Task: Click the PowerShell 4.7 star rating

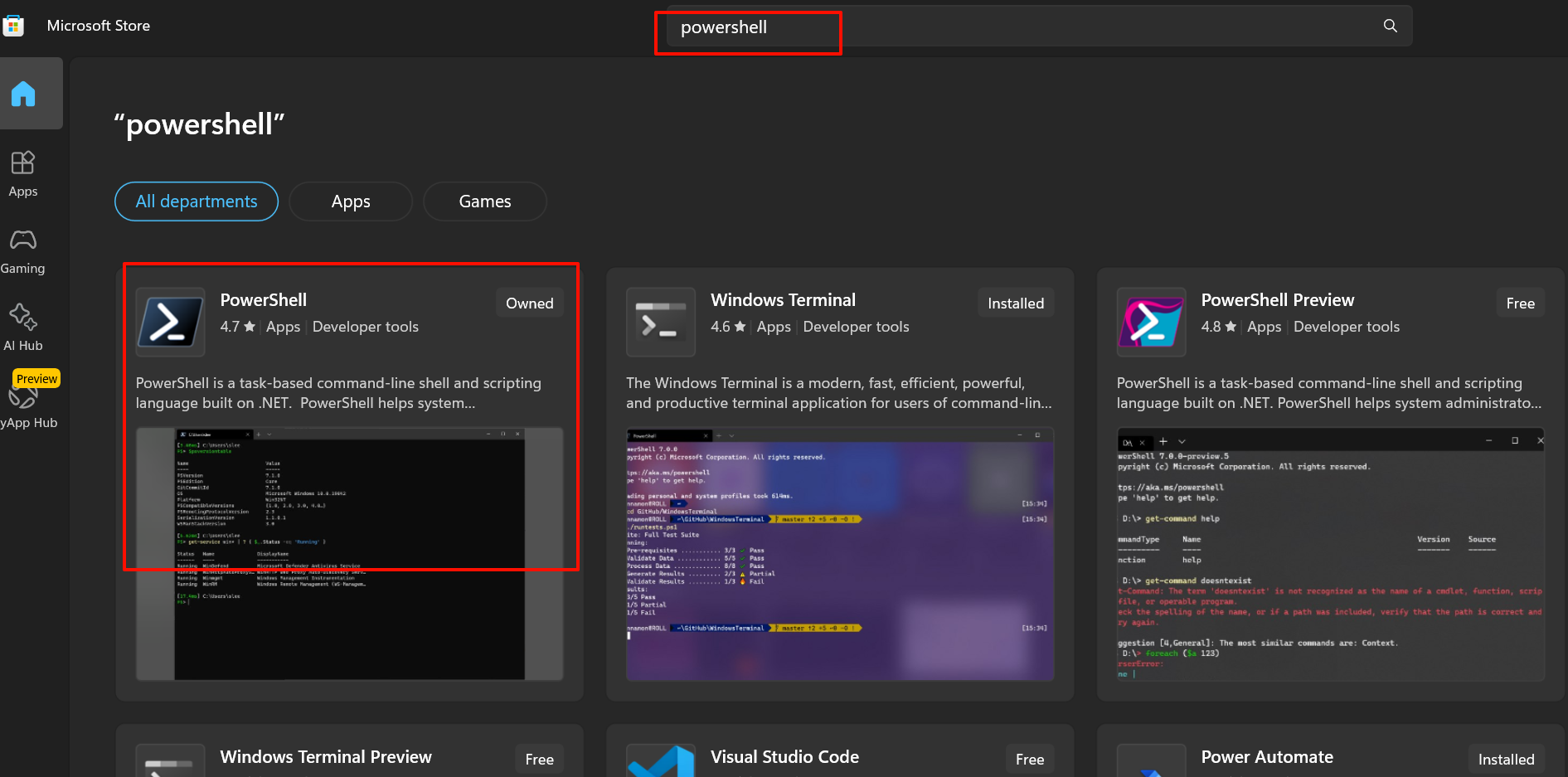Action: 237,327
